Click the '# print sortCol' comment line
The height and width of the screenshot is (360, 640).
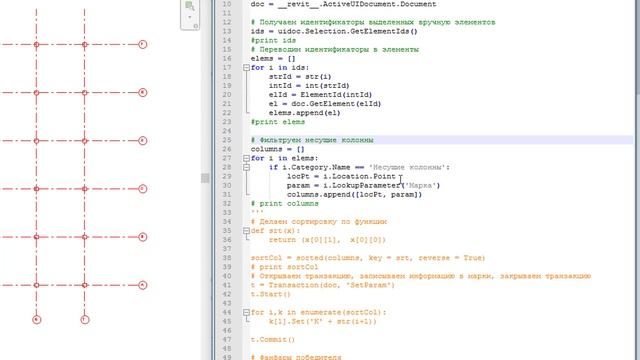pyautogui.click(x=284, y=267)
